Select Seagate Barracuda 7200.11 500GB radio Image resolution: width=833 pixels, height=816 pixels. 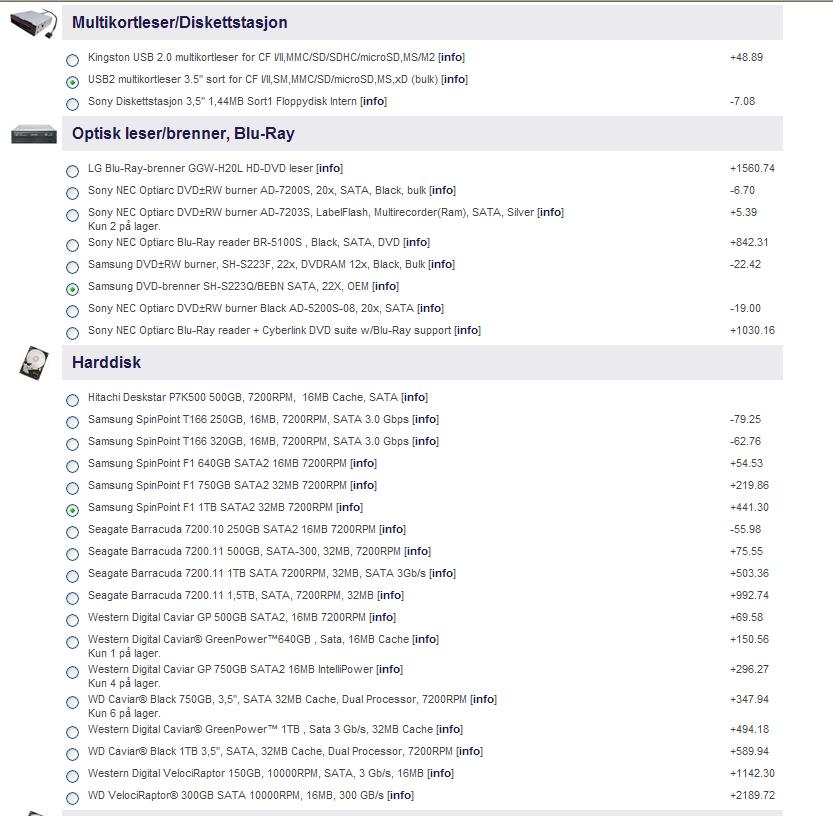[72, 554]
